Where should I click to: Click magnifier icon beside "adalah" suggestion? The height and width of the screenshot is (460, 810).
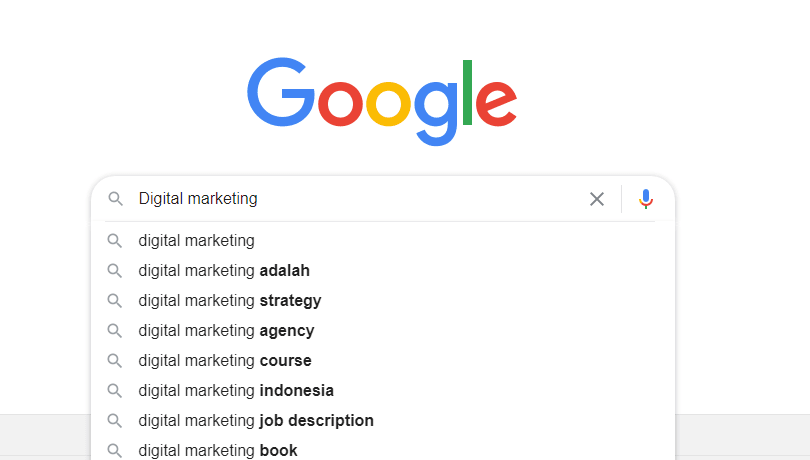click(x=115, y=270)
